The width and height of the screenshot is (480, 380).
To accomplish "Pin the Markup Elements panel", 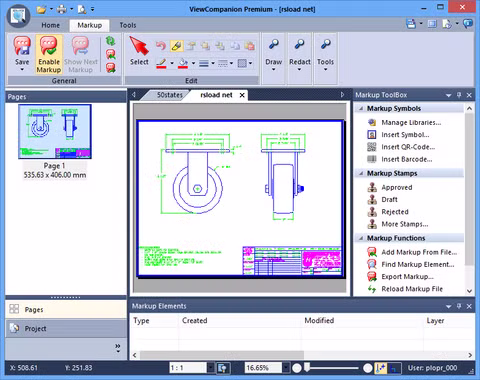I will tap(459, 306).
